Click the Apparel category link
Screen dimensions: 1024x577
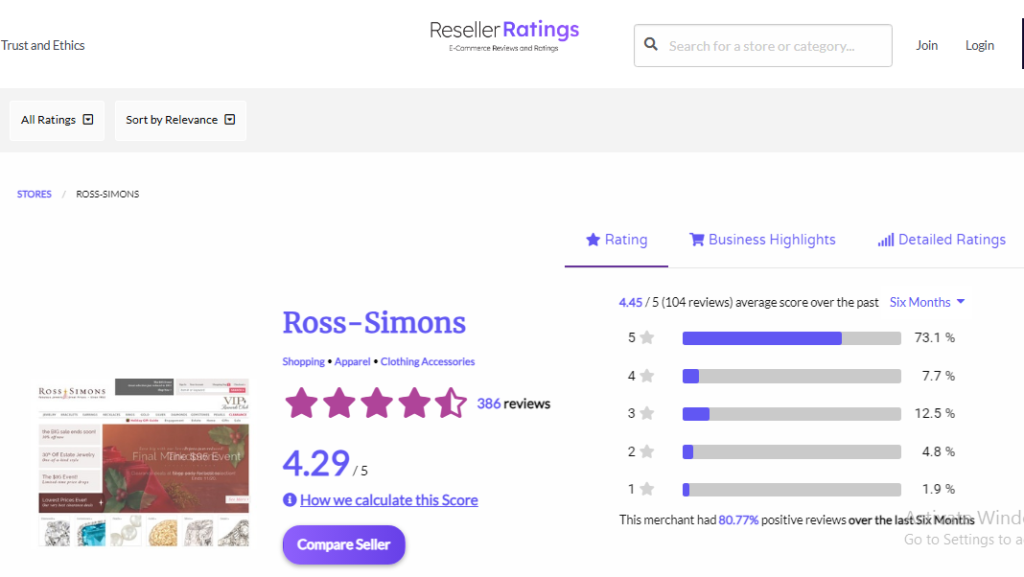pos(352,362)
